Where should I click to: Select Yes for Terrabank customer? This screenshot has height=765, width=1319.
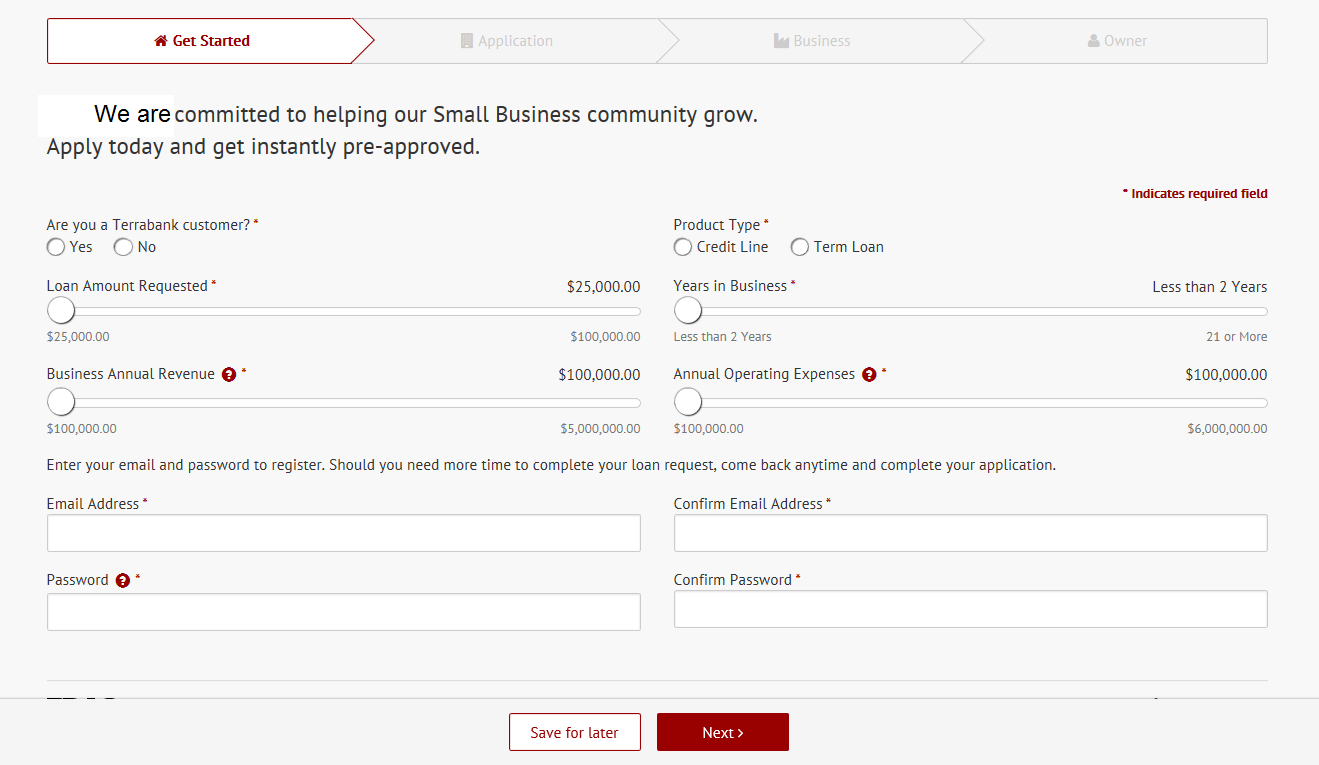[56, 247]
